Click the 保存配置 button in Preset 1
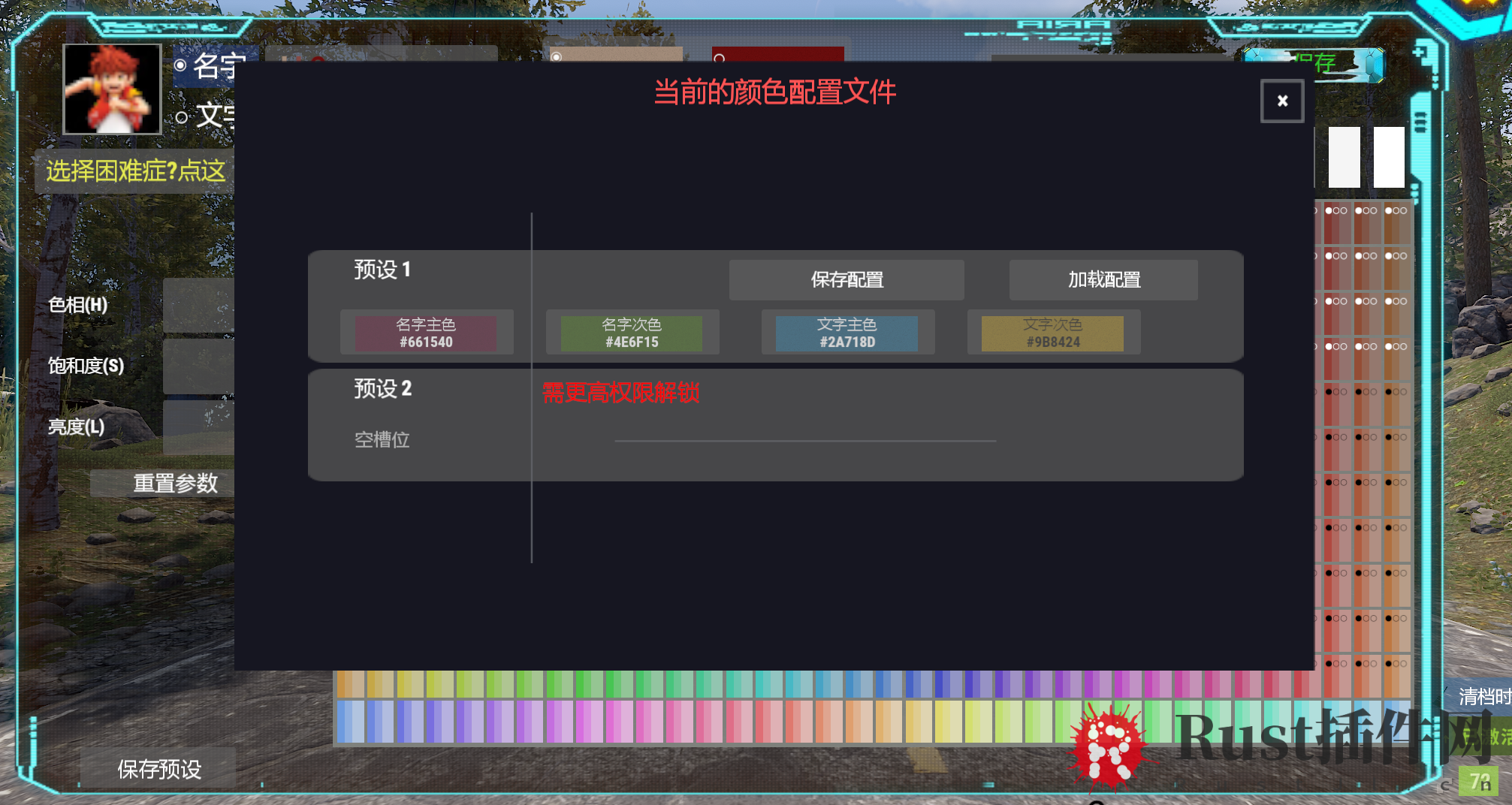Viewport: 1512px width, 805px height. click(x=847, y=280)
